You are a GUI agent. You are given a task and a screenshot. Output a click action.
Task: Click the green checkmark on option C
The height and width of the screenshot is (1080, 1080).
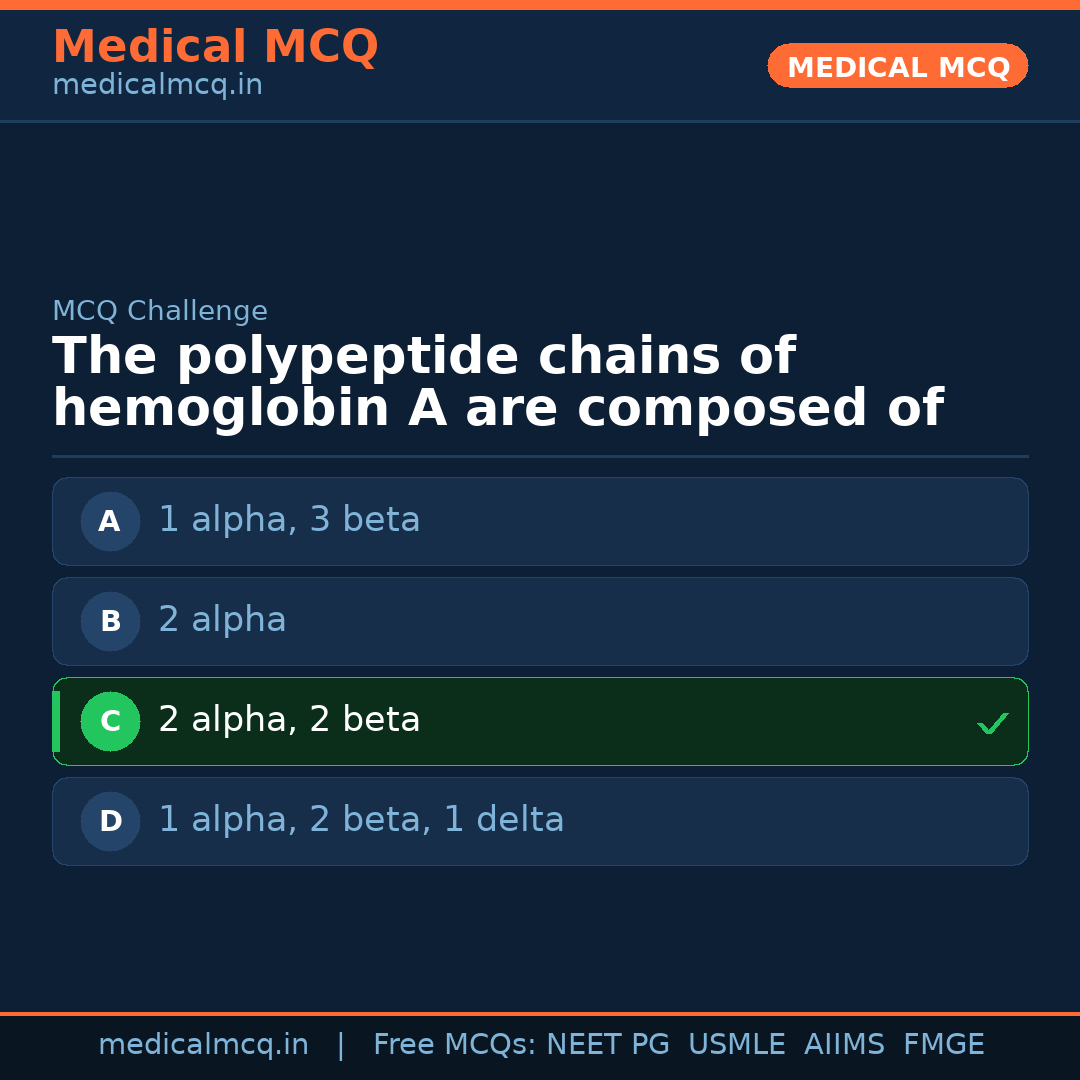992,723
